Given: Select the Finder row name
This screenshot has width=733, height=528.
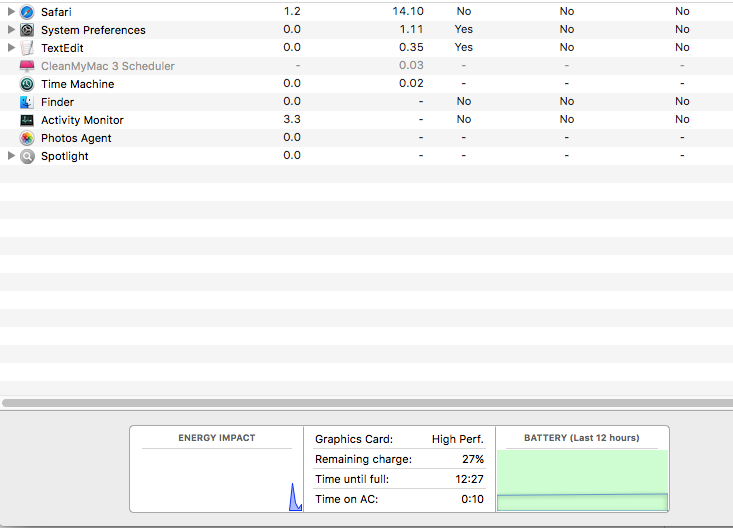Looking at the screenshot, I should (x=57, y=102).
